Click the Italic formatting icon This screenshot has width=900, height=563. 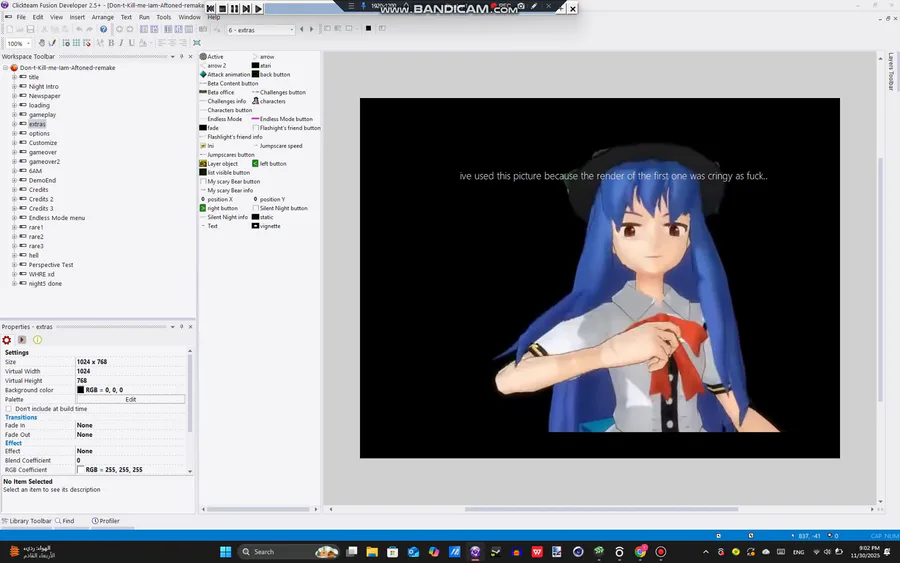click(x=121, y=43)
